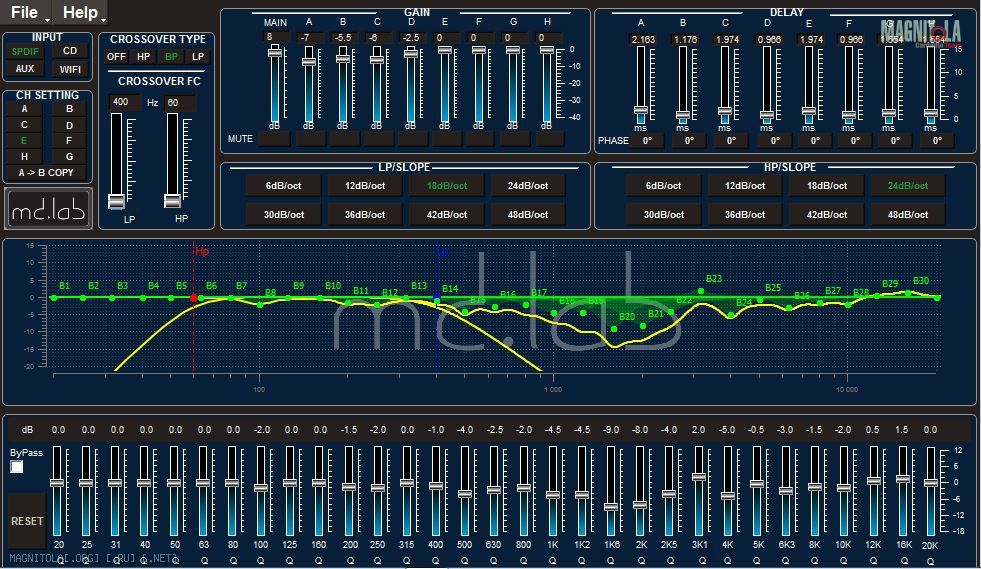Set the crossover type to HP
Screen dimensions: 981x569
point(144,57)
